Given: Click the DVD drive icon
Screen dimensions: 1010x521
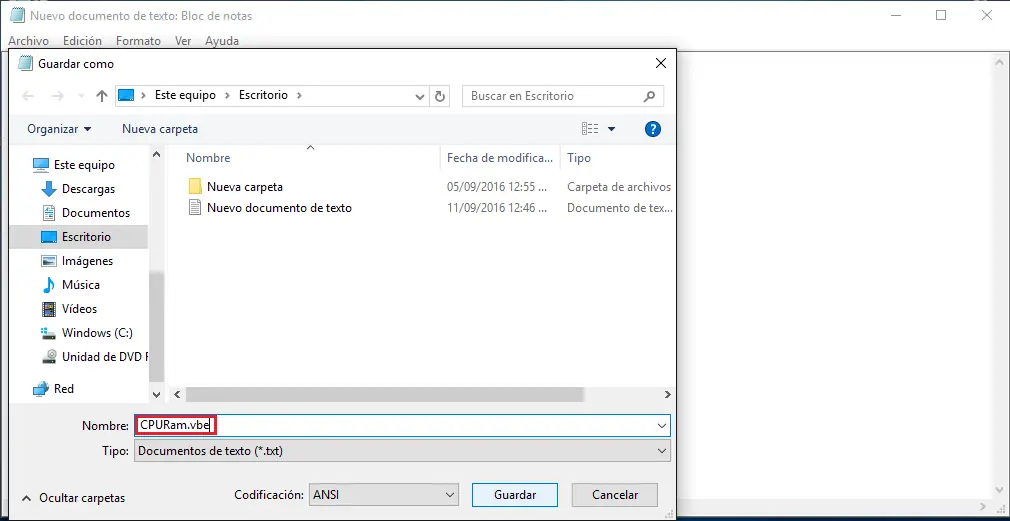Looking at the screenshot, I should point(49,357).
